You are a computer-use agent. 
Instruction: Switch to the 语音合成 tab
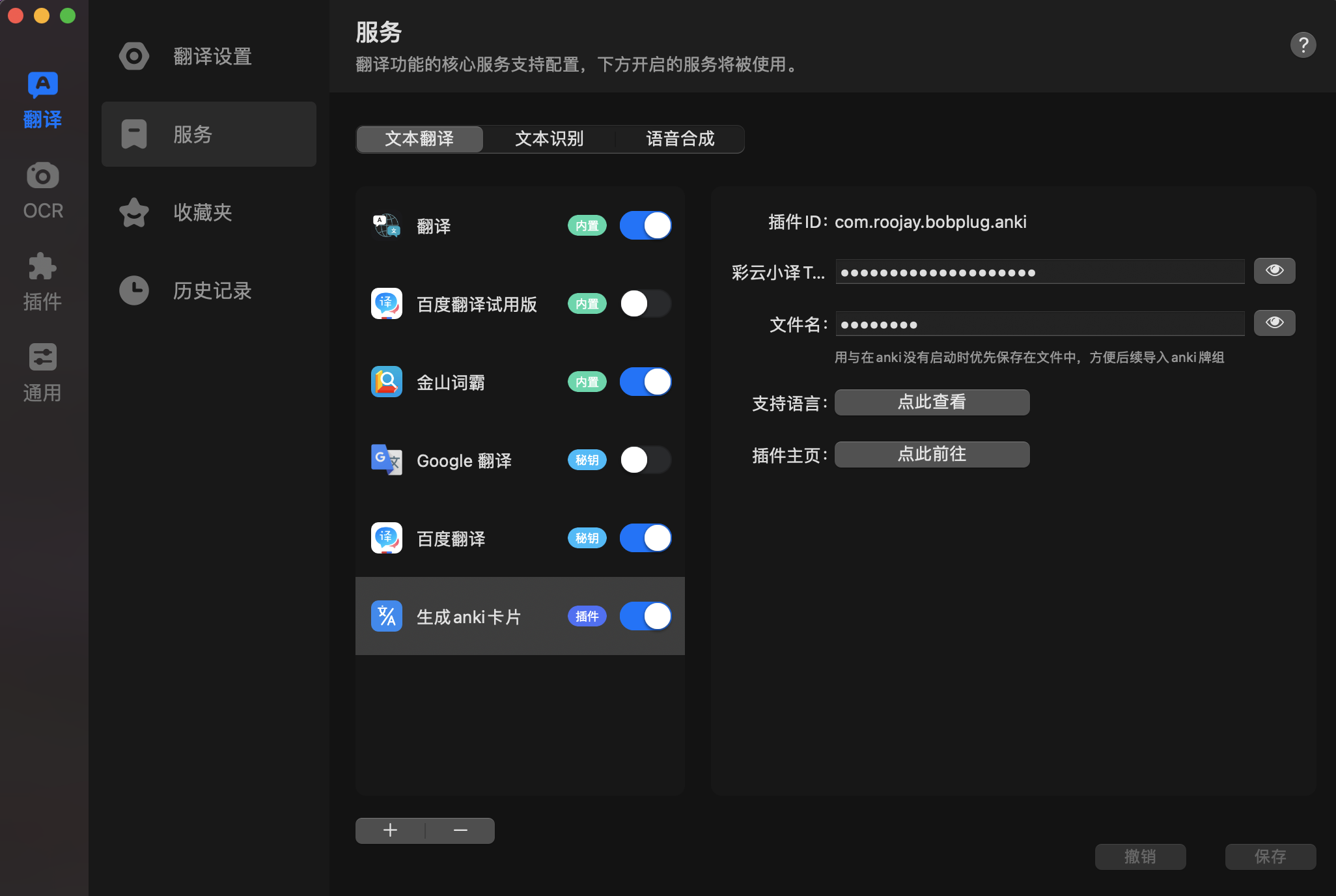coord(680,139)
